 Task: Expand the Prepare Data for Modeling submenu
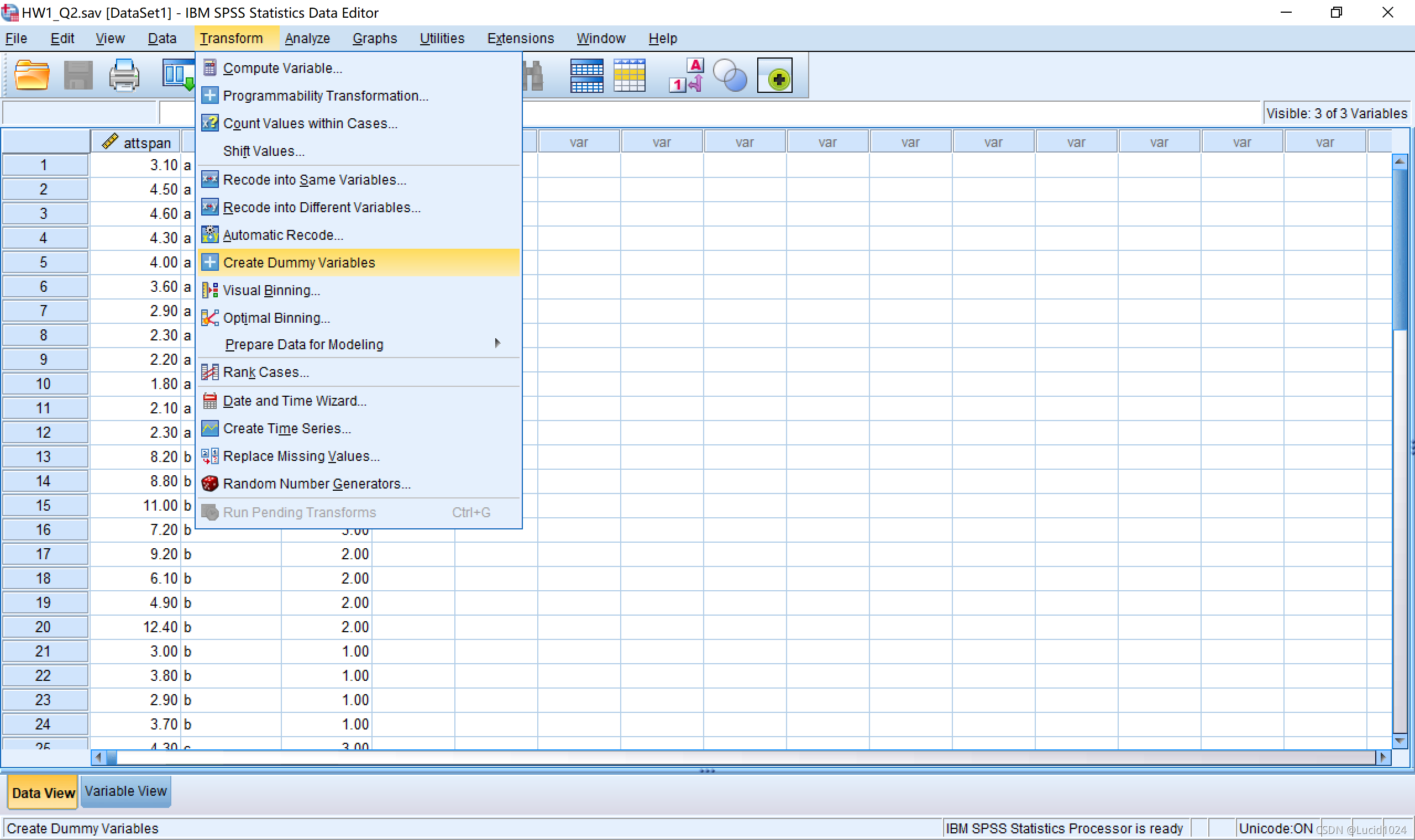[304, 344]
